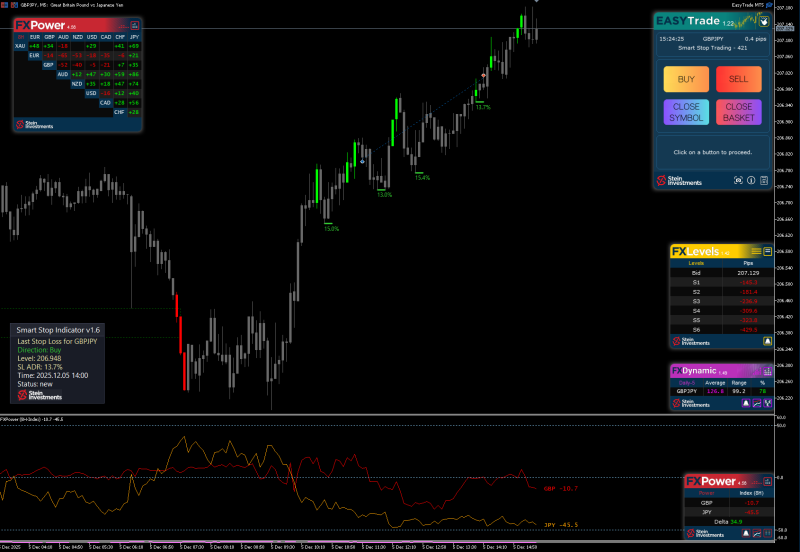Open the FXLevels header menu icon

click(x=767, y=251)
